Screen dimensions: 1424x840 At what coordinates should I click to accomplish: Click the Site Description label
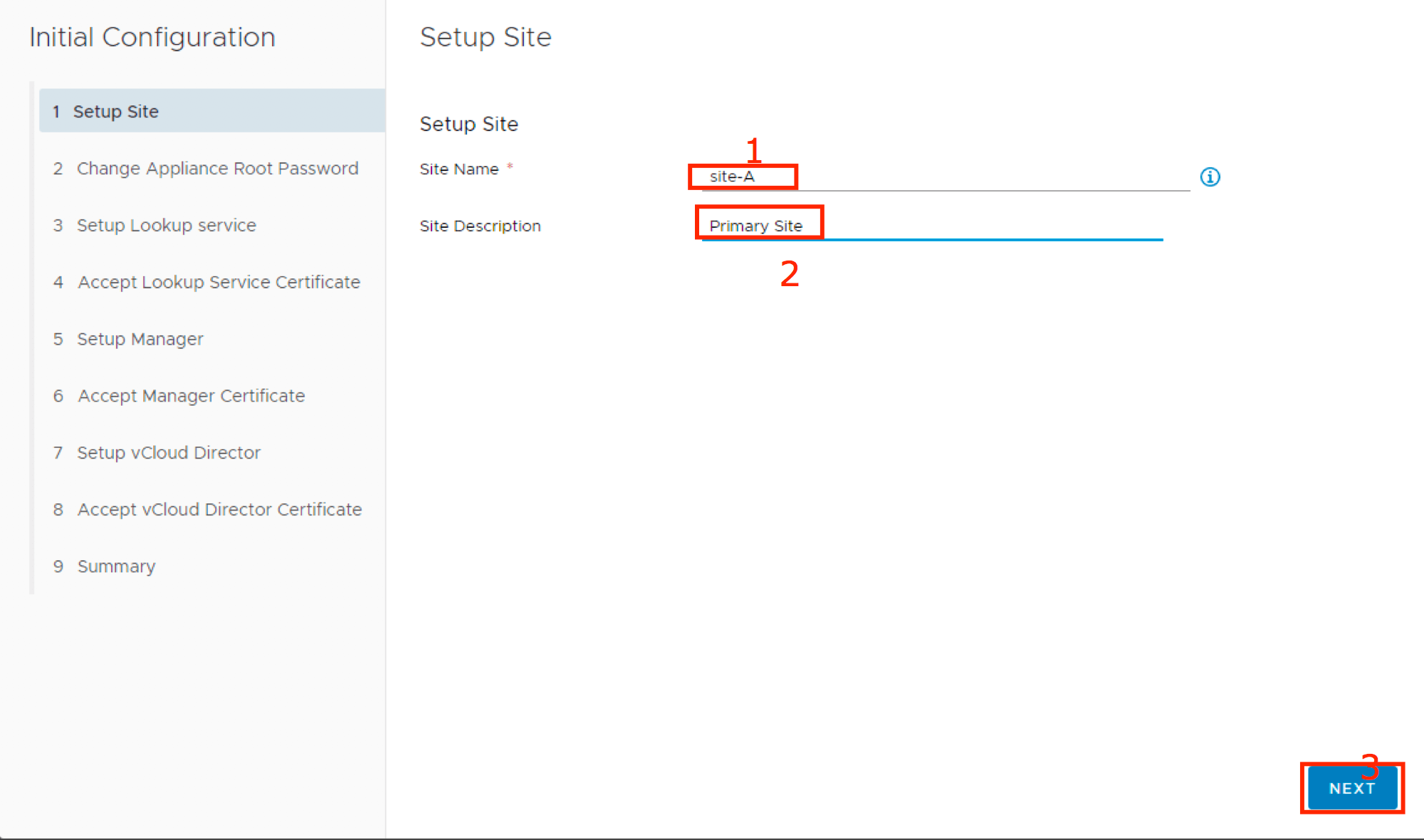click(x=480, y=226)
